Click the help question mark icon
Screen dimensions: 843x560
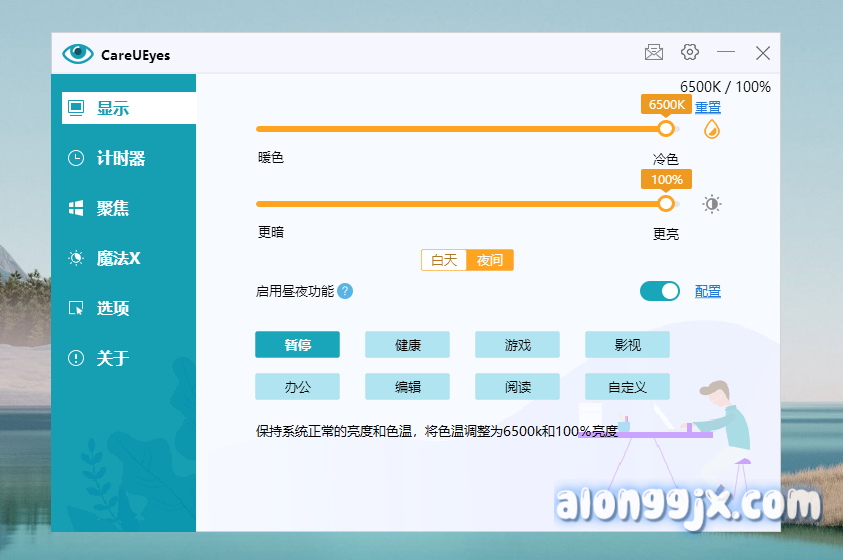click(345, 291)
